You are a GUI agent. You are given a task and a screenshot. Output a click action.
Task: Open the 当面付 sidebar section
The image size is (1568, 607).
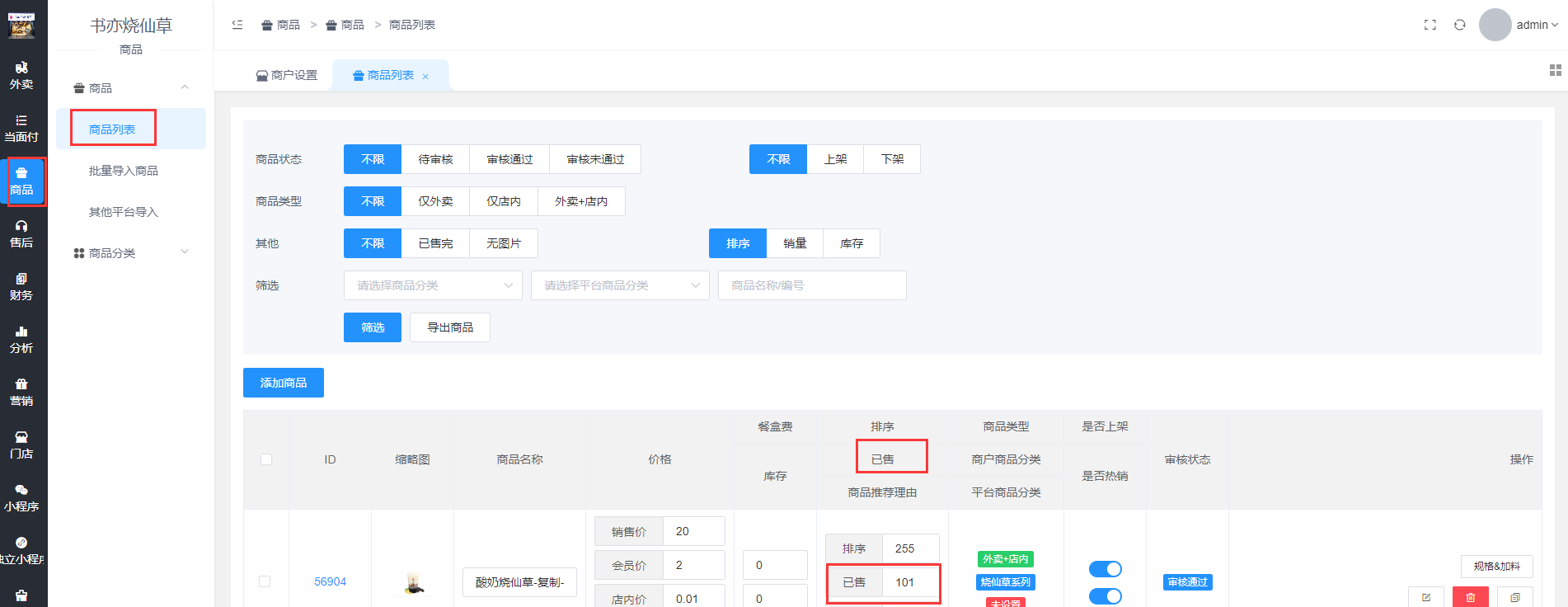pos(21,129)
